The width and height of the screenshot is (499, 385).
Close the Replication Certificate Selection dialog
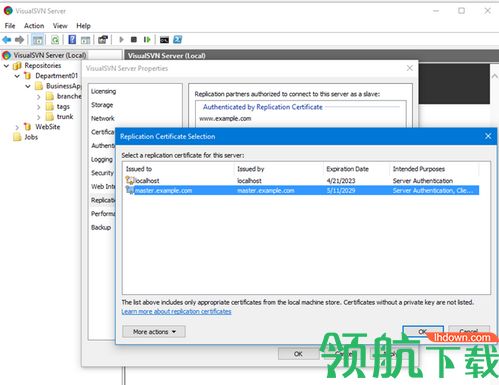coord(488,136)
